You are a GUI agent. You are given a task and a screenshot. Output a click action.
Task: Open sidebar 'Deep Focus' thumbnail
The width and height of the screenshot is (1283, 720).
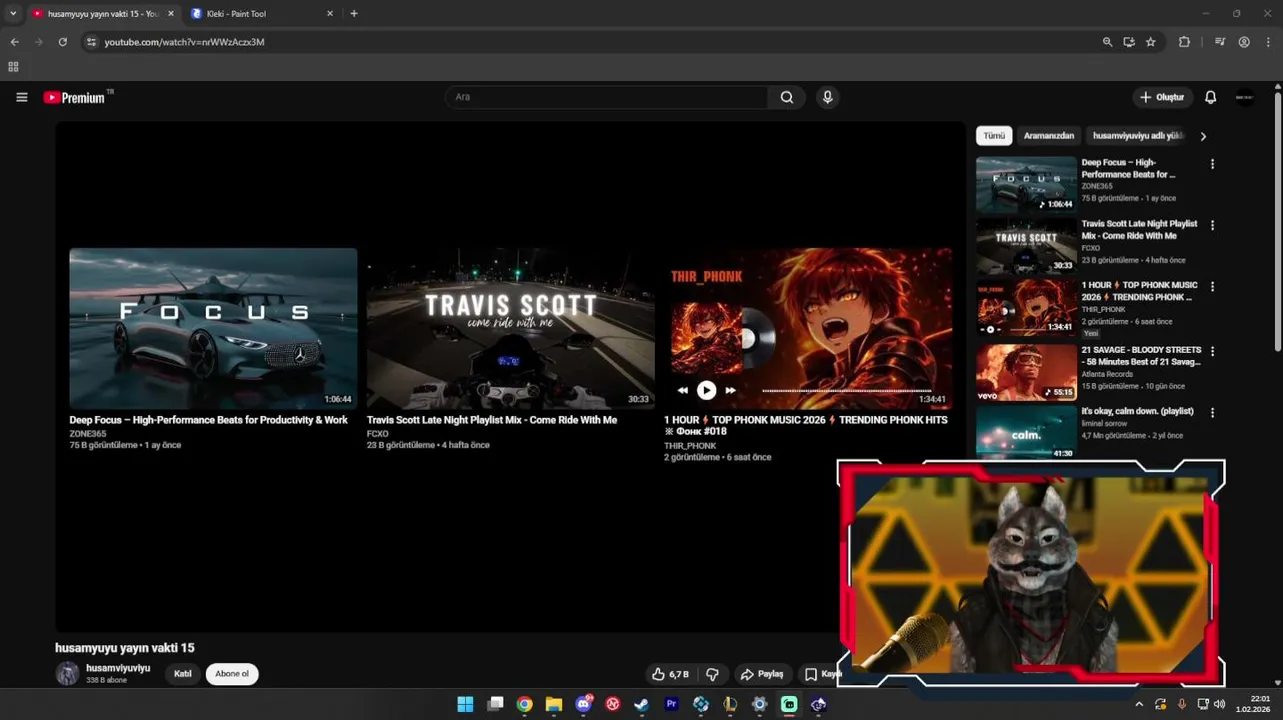pos(1026,184)
